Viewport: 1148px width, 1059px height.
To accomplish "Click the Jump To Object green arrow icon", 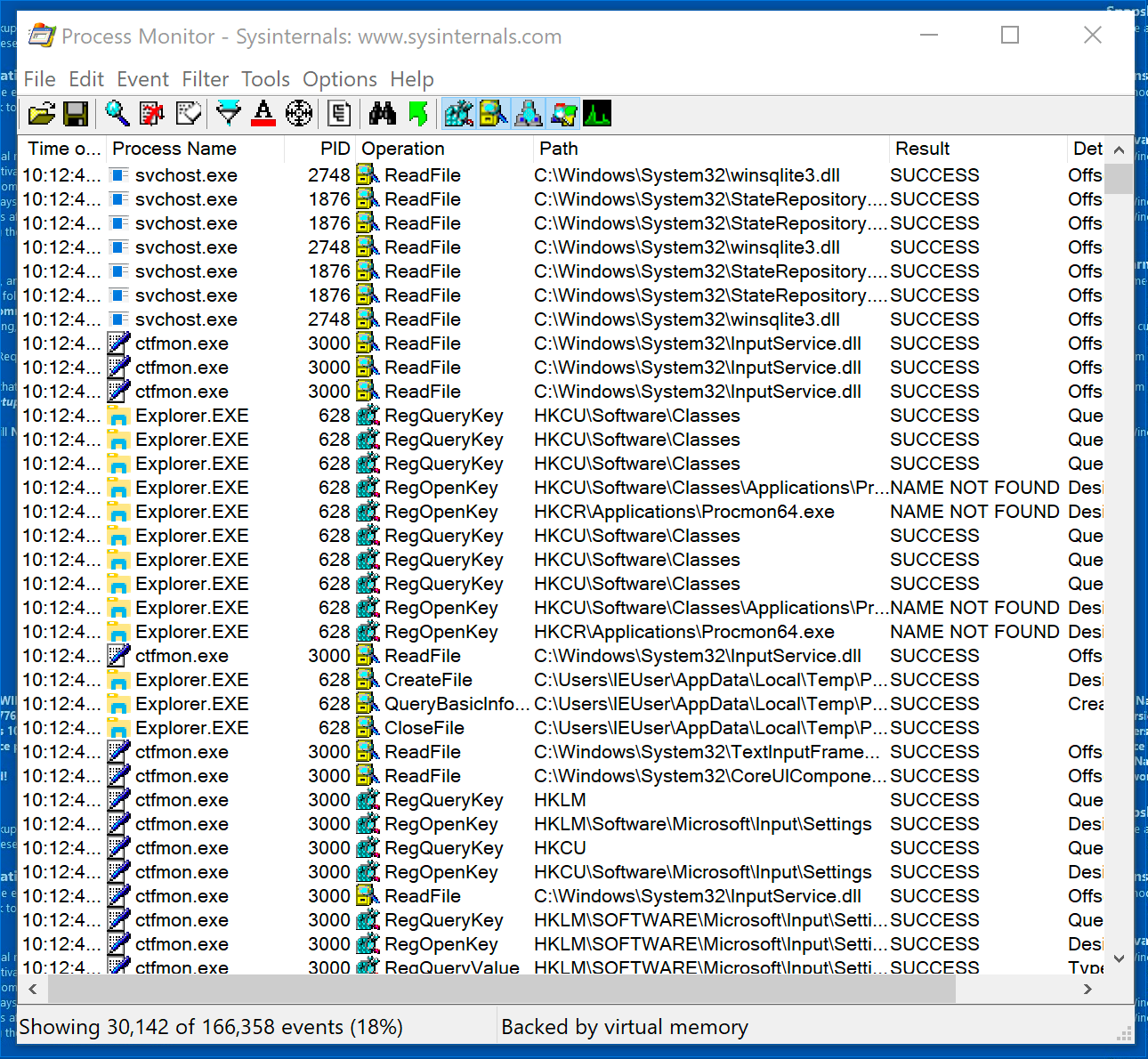I will point(418,114).
